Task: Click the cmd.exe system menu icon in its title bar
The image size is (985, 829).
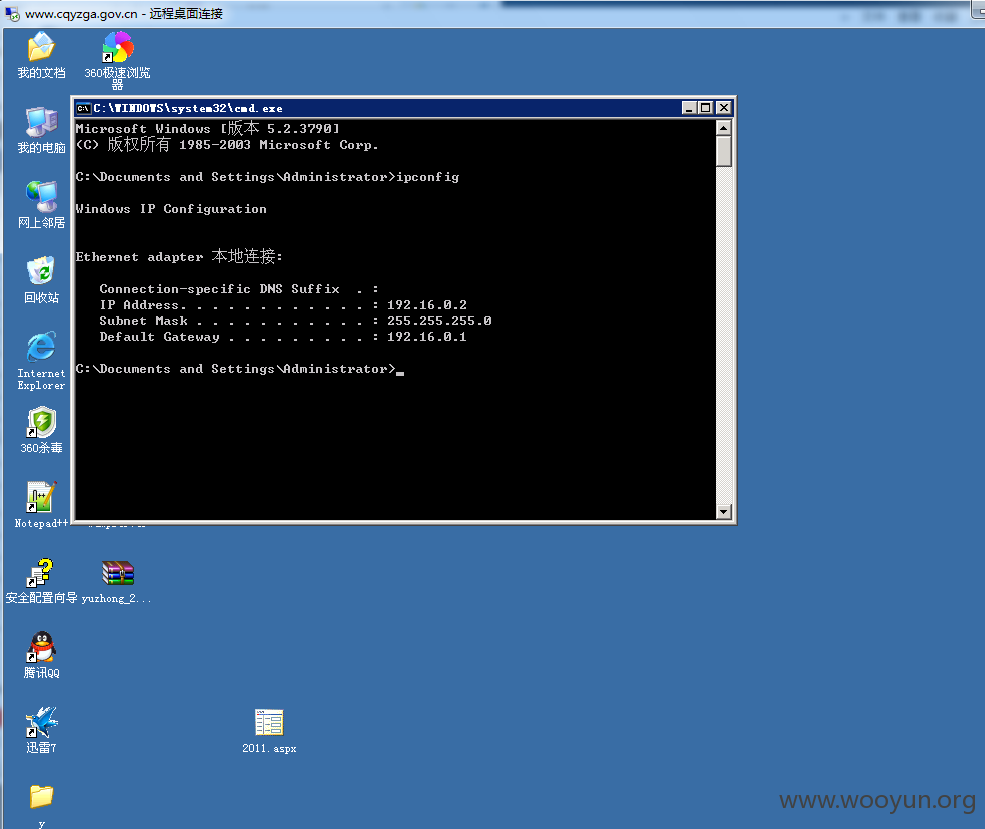Action: tap(83, 108)
